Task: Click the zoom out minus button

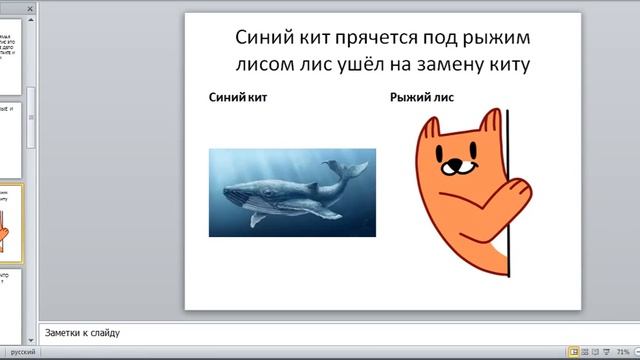Action: pos(637,352)
